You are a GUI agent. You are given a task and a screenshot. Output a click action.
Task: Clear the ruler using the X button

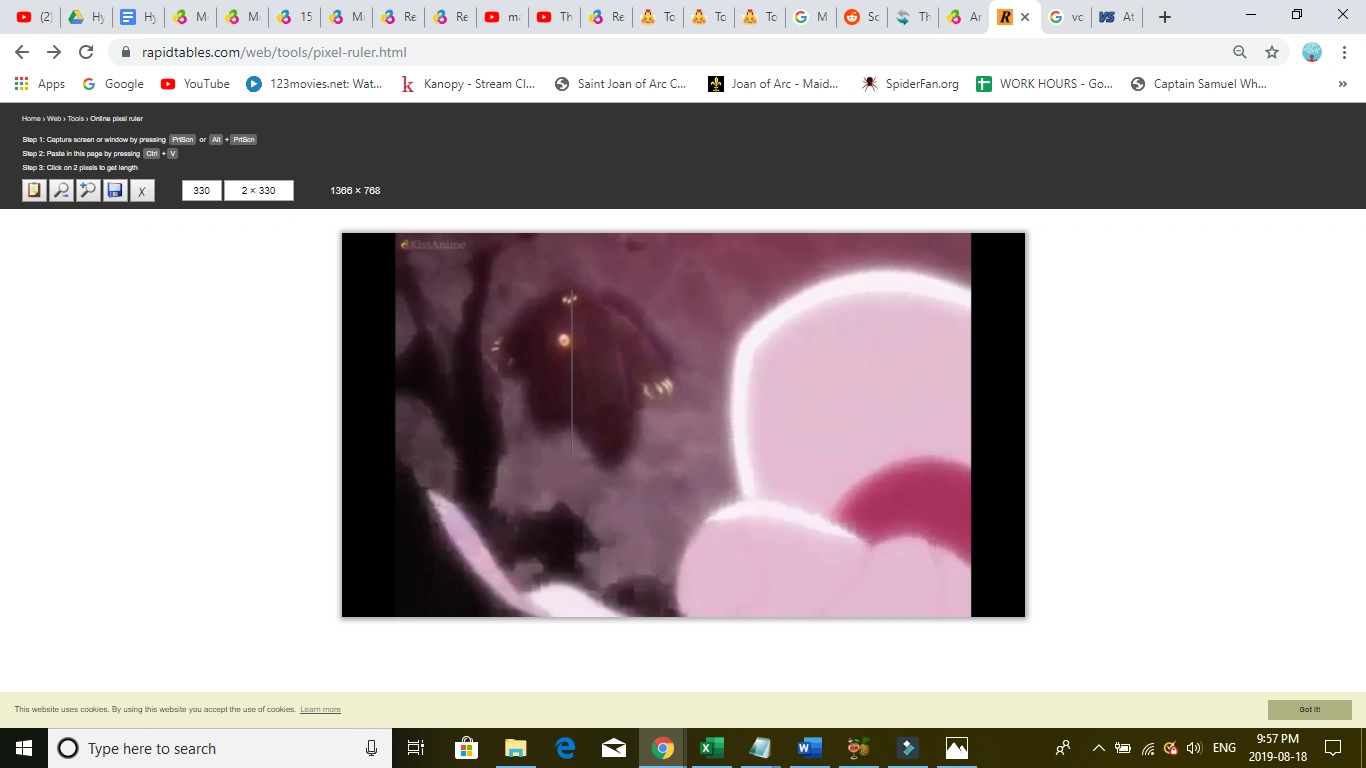[x=142, y=190]
